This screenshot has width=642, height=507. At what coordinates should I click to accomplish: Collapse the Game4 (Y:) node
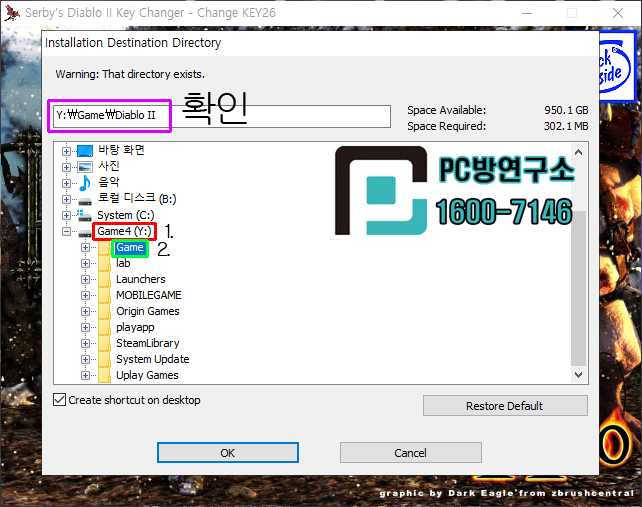pyautogui.click(x=66, y=231)
